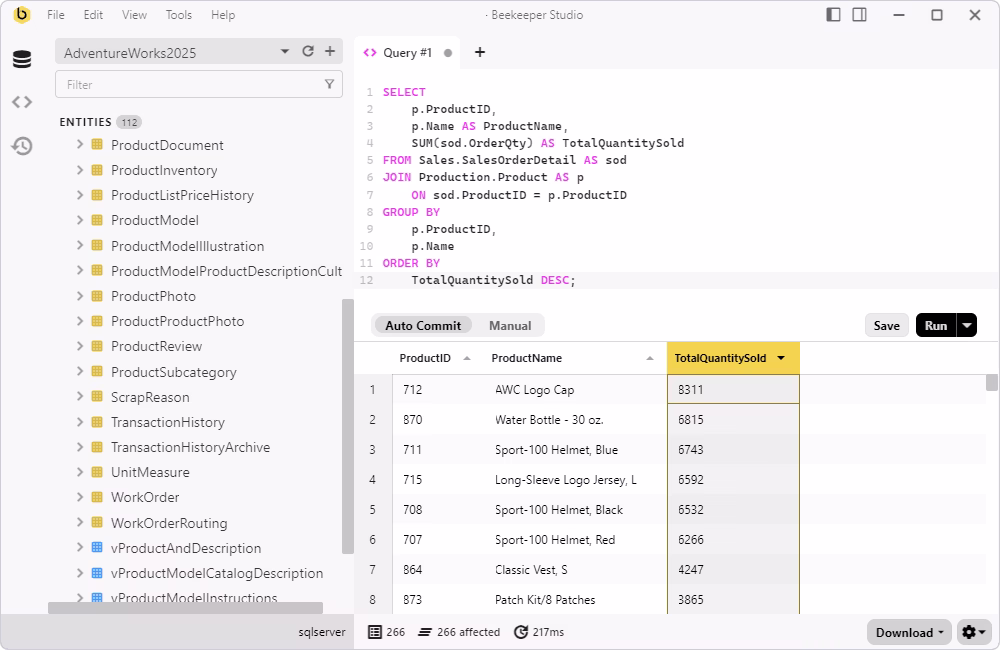Expand the ProductReview table
The image size is (1000, 650).
click(x=80, y=346)
